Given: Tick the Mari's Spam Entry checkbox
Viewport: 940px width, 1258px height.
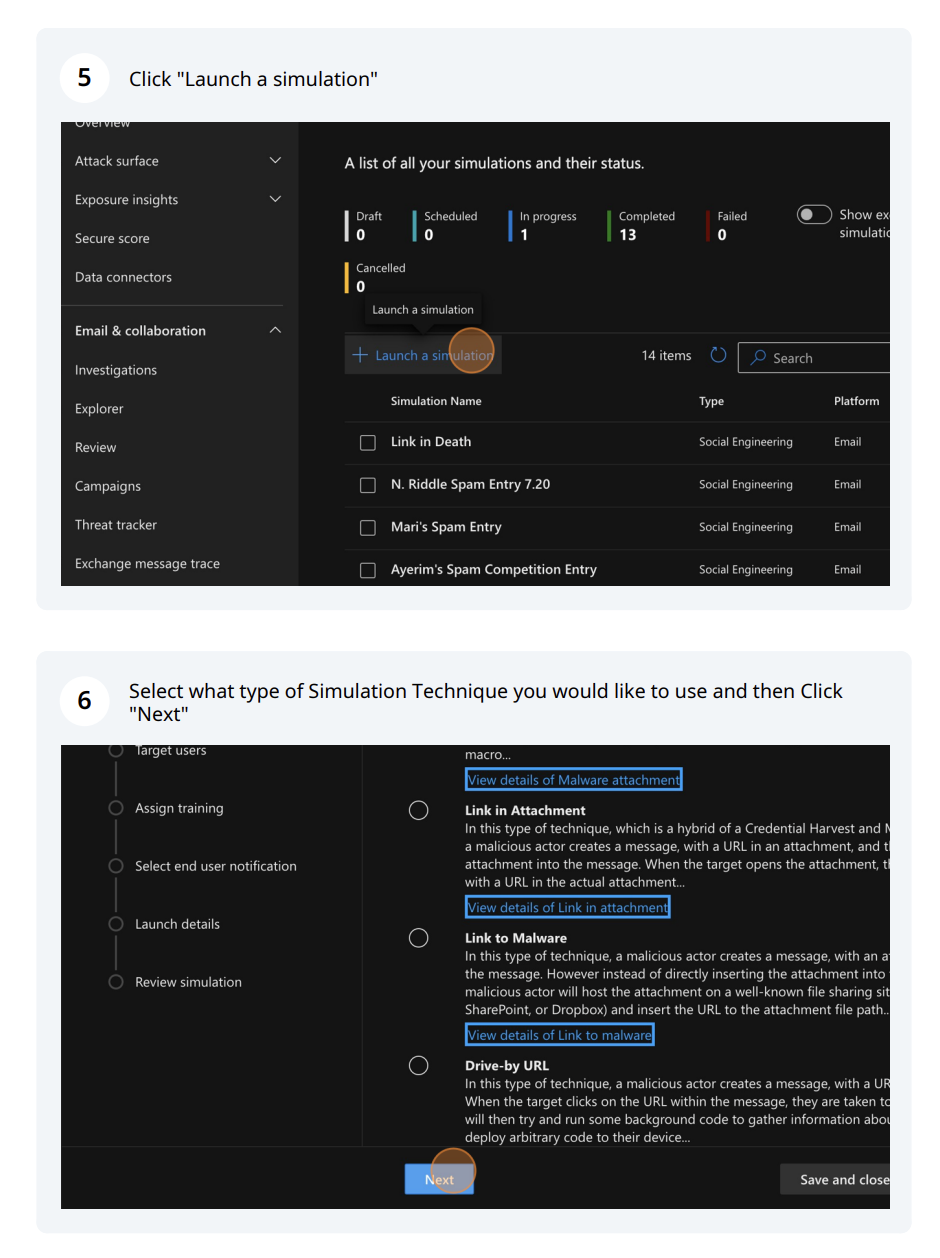Looking at the screenshot, I should [368, 527].
